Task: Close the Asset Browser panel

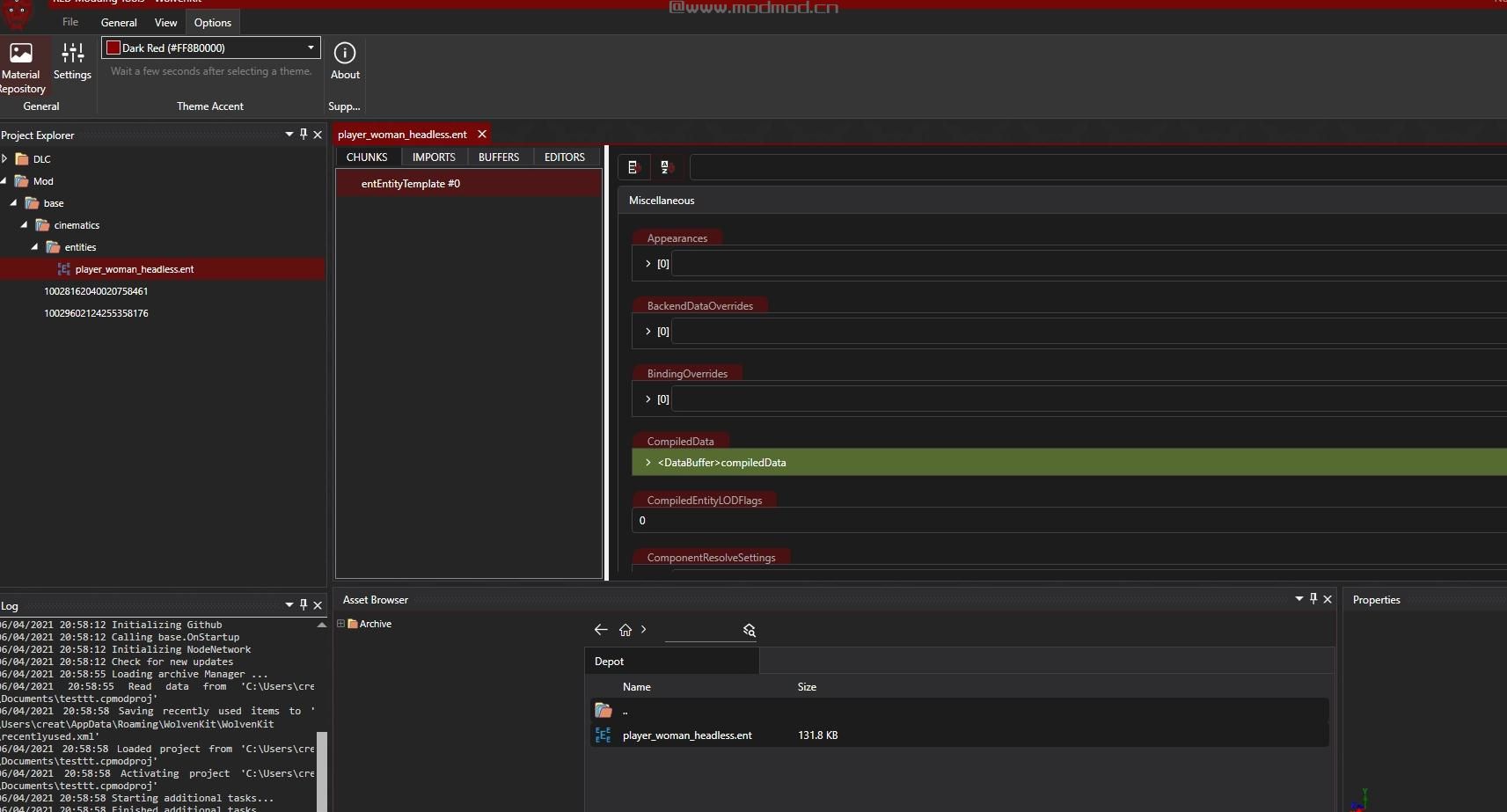Action: (x=1328, y=599)
